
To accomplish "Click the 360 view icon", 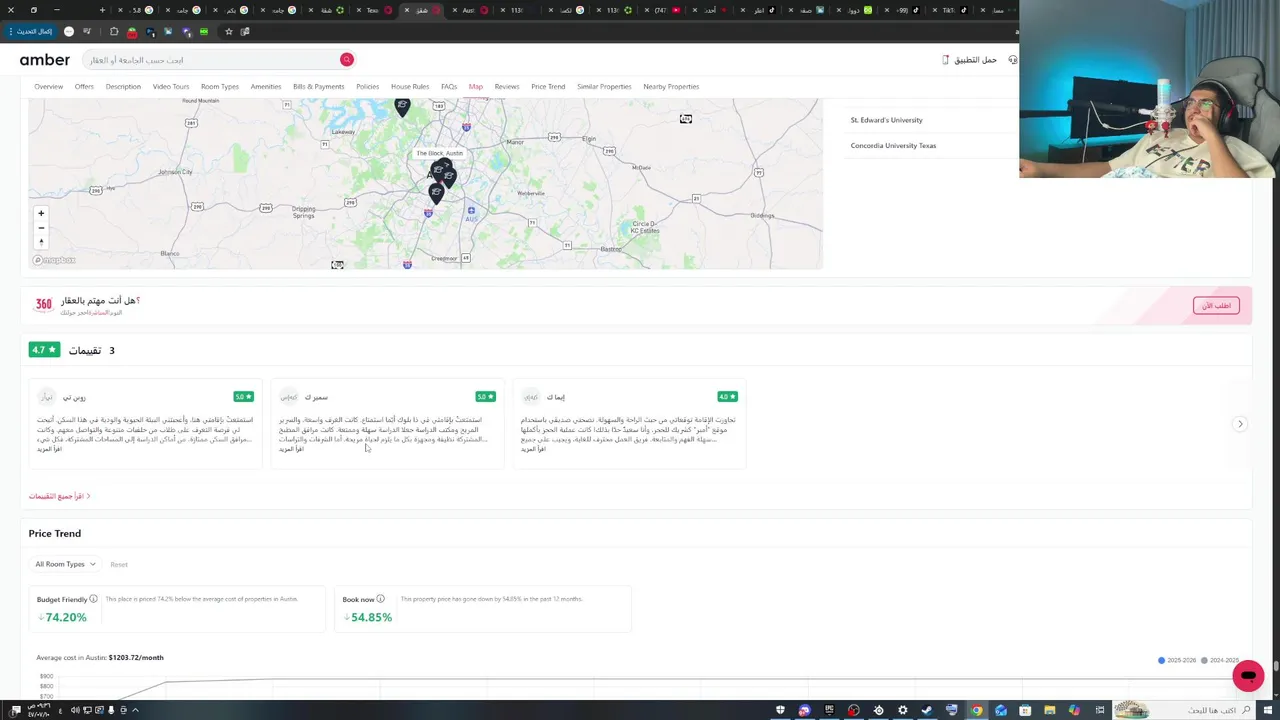I will click(43, 304).
